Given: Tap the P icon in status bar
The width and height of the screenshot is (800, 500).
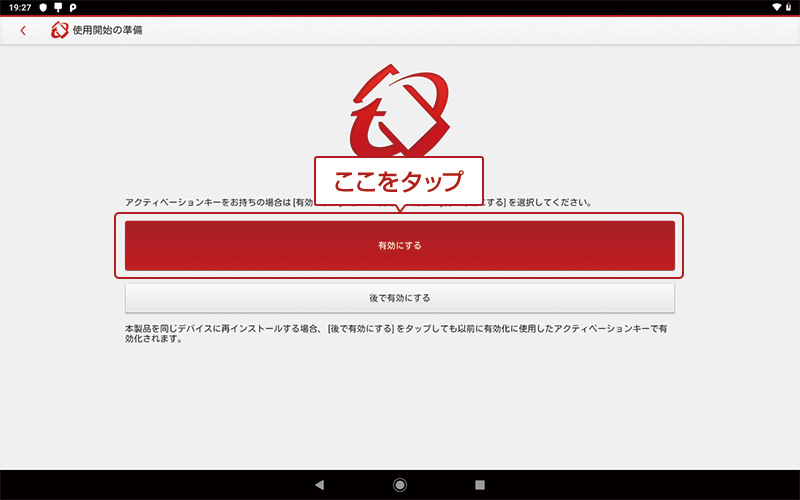Looking at the screenshot, I should click(x=73, y=8).
